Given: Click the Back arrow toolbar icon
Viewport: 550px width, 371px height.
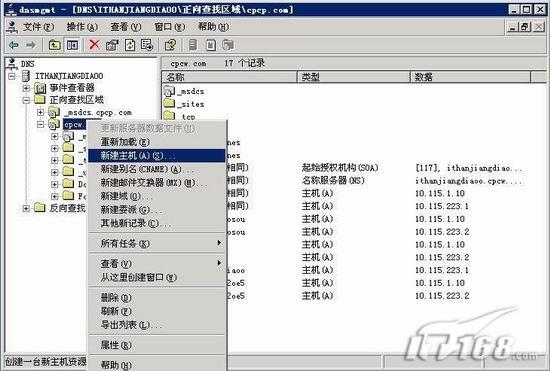Looking at the screenshot, I should click(x=14, y=45).
